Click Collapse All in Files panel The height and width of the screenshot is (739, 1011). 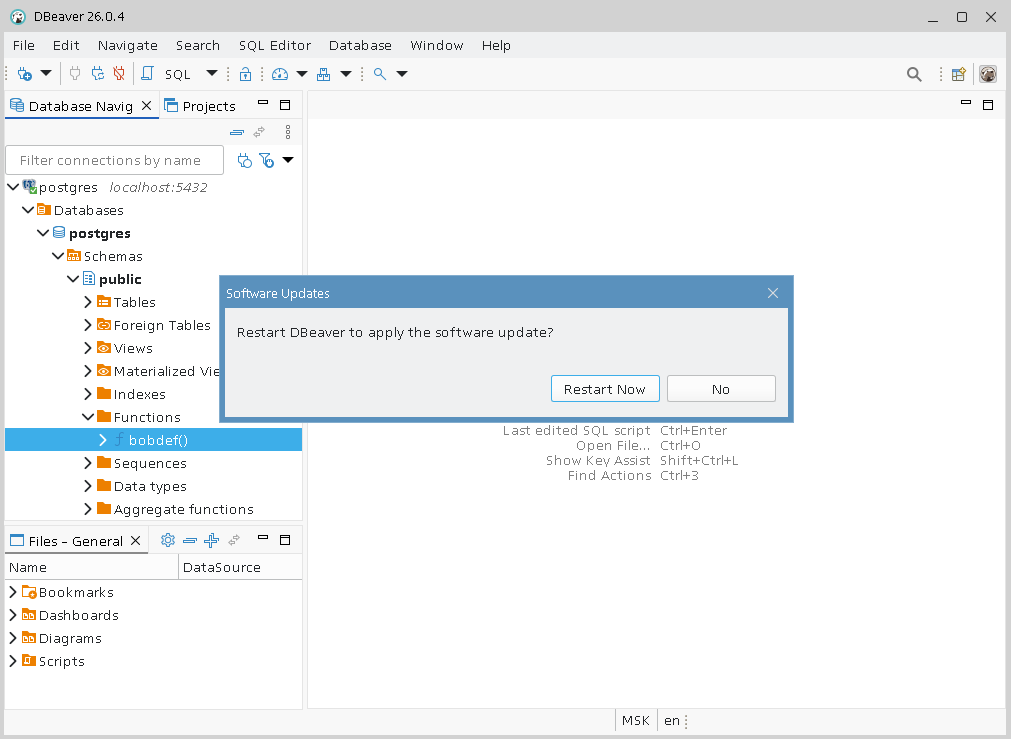[190, 540]
